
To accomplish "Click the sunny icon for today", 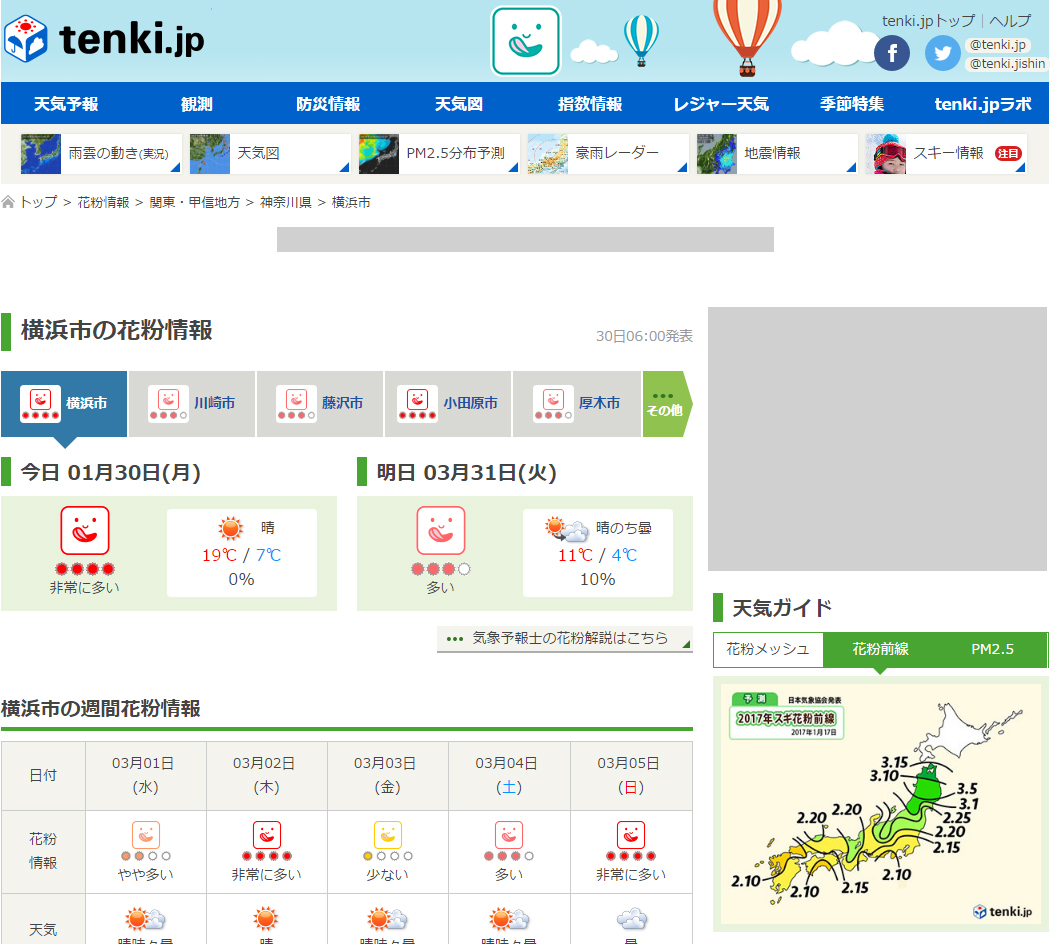I will [x=231, y=528].
